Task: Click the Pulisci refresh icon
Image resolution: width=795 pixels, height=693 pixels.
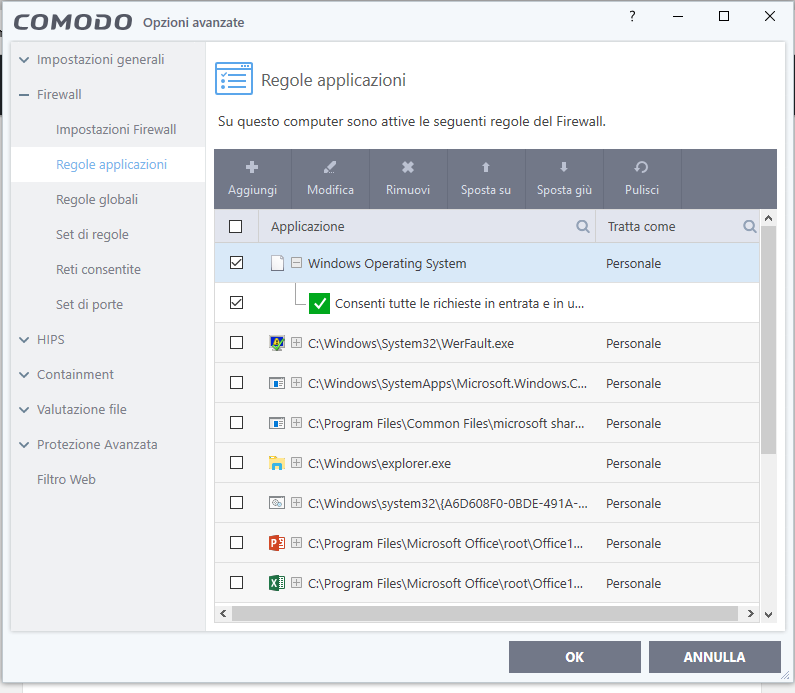Action: 642,168
